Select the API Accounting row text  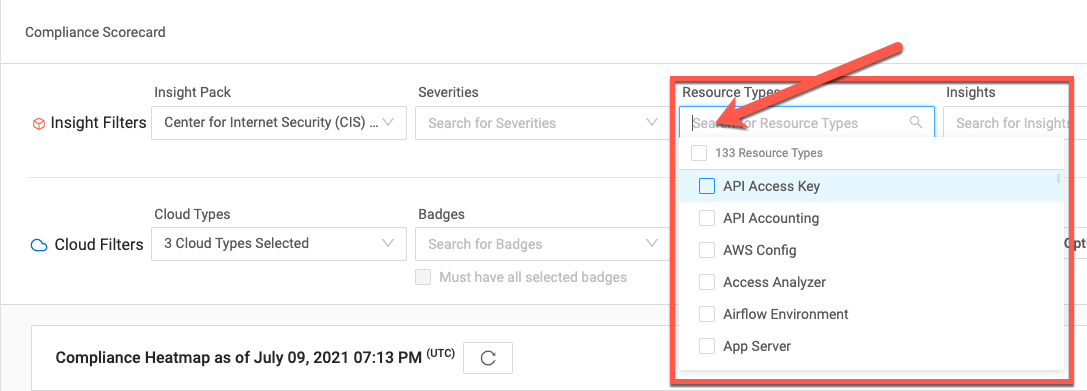coord(771,218)
